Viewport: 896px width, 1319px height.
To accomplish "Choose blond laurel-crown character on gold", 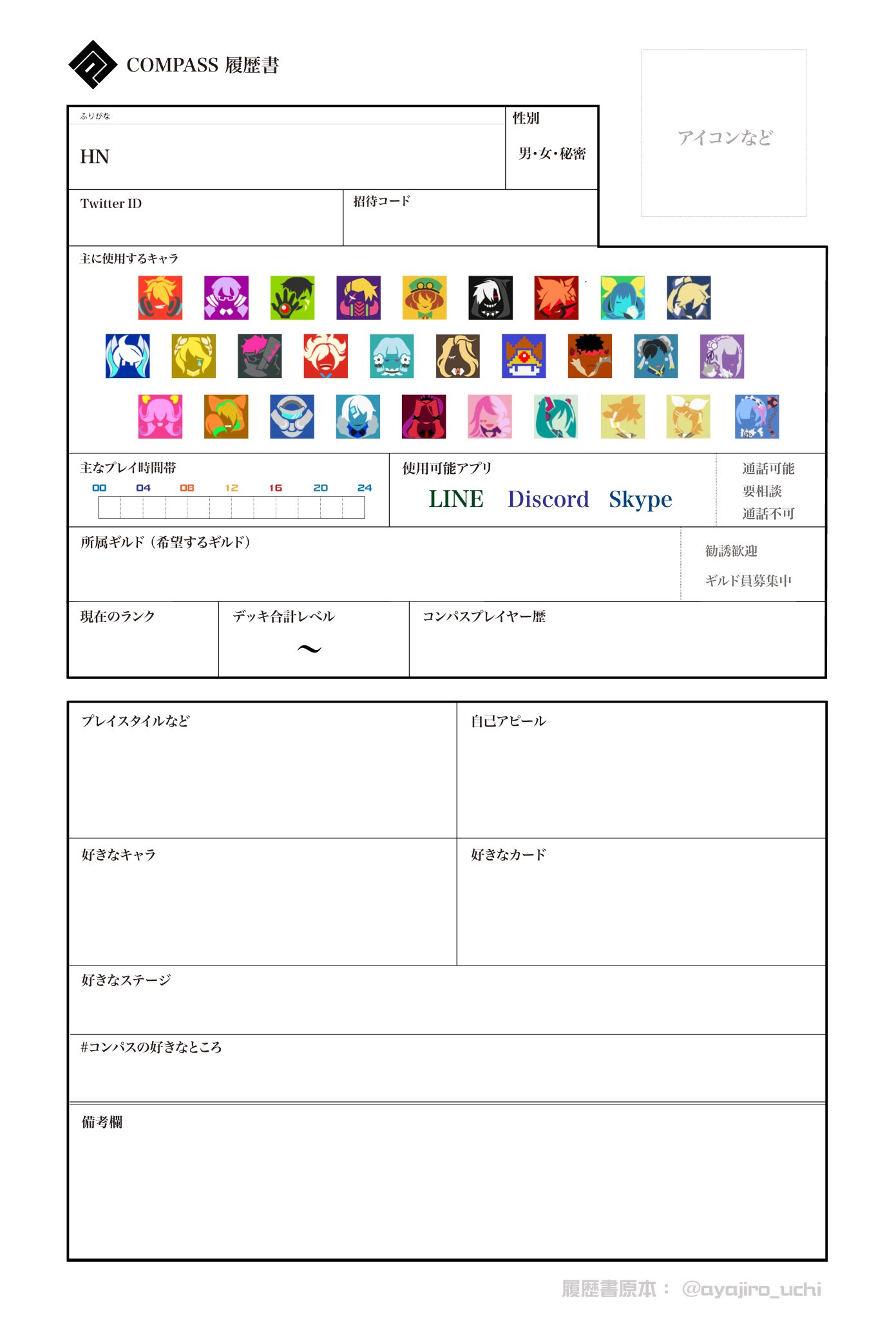I will point(194,356).
